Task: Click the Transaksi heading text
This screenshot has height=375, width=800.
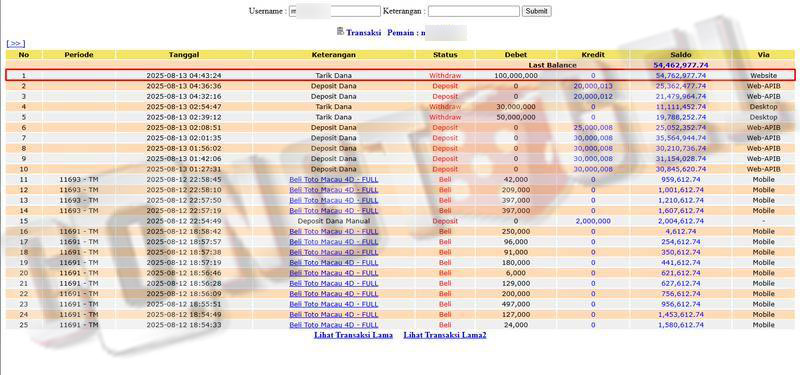Action: click(x=364, y=33)
